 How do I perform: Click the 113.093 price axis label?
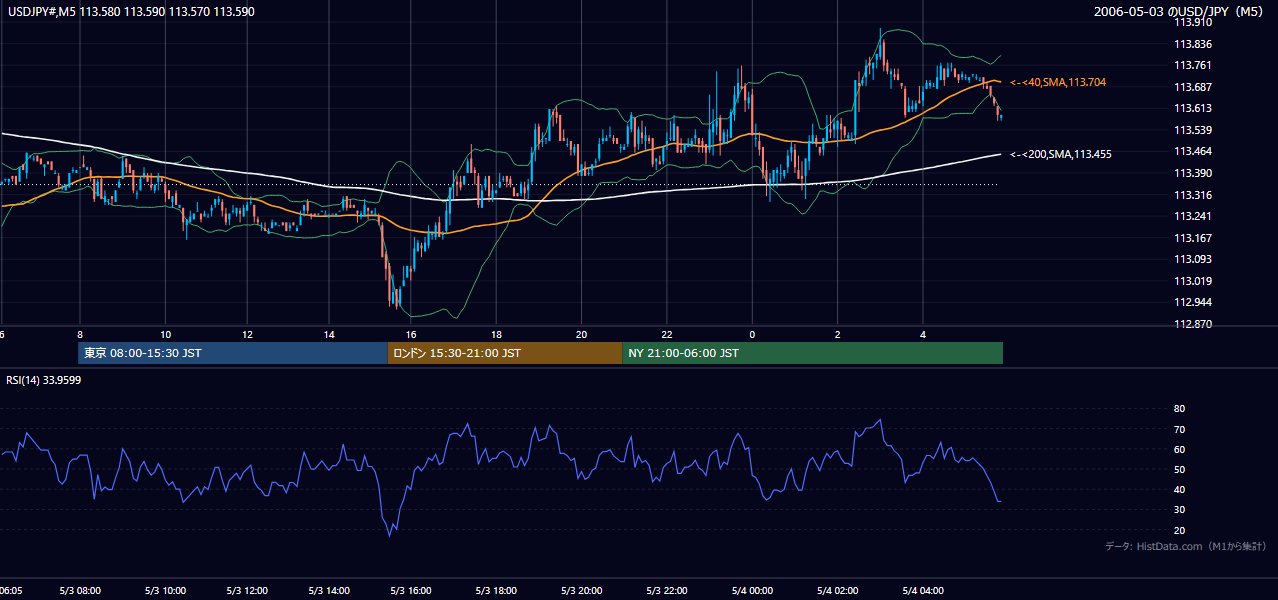pos(1193,260)
